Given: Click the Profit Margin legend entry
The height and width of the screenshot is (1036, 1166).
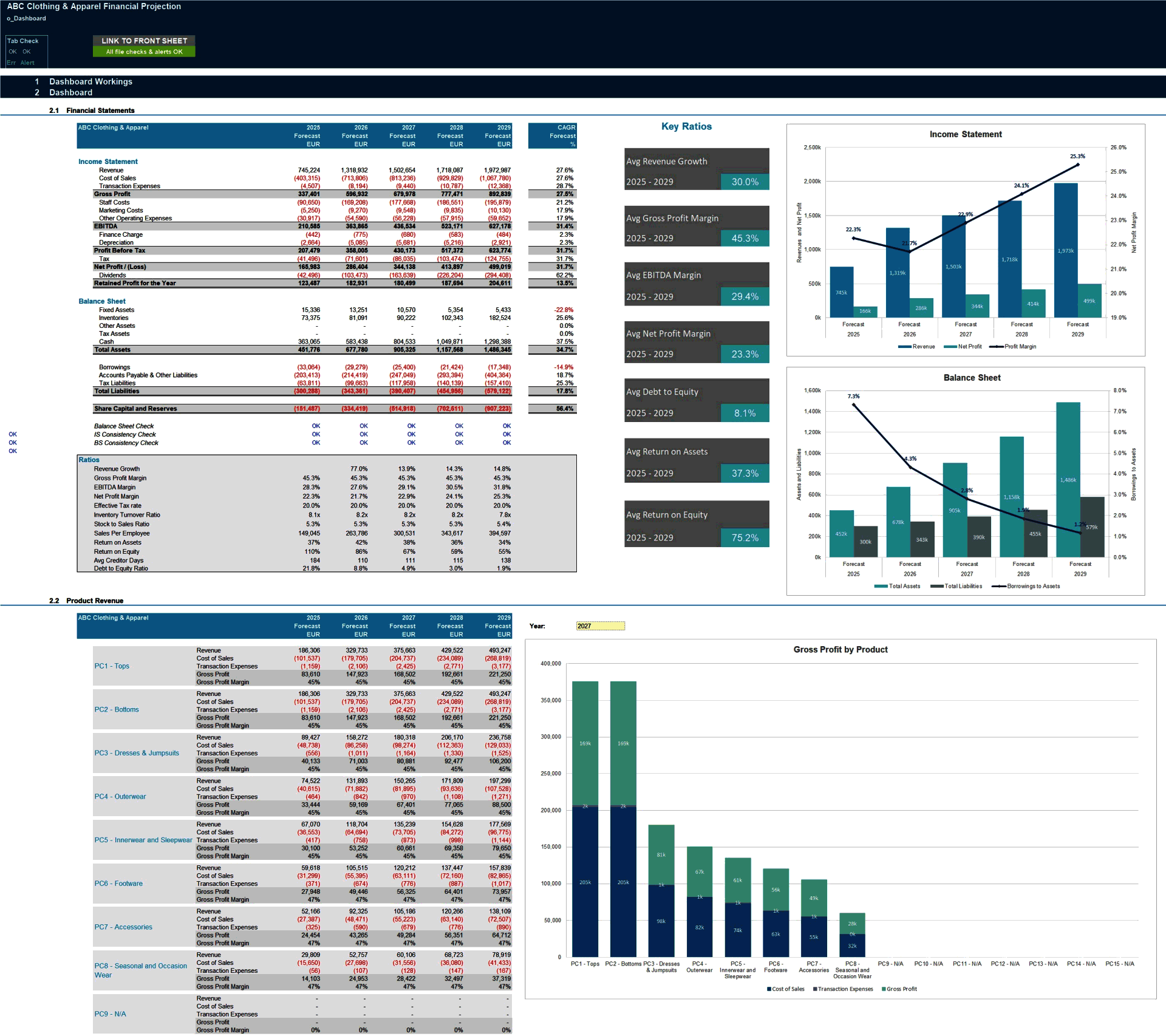Looking at the screenshot, I should pos(1013,347).
